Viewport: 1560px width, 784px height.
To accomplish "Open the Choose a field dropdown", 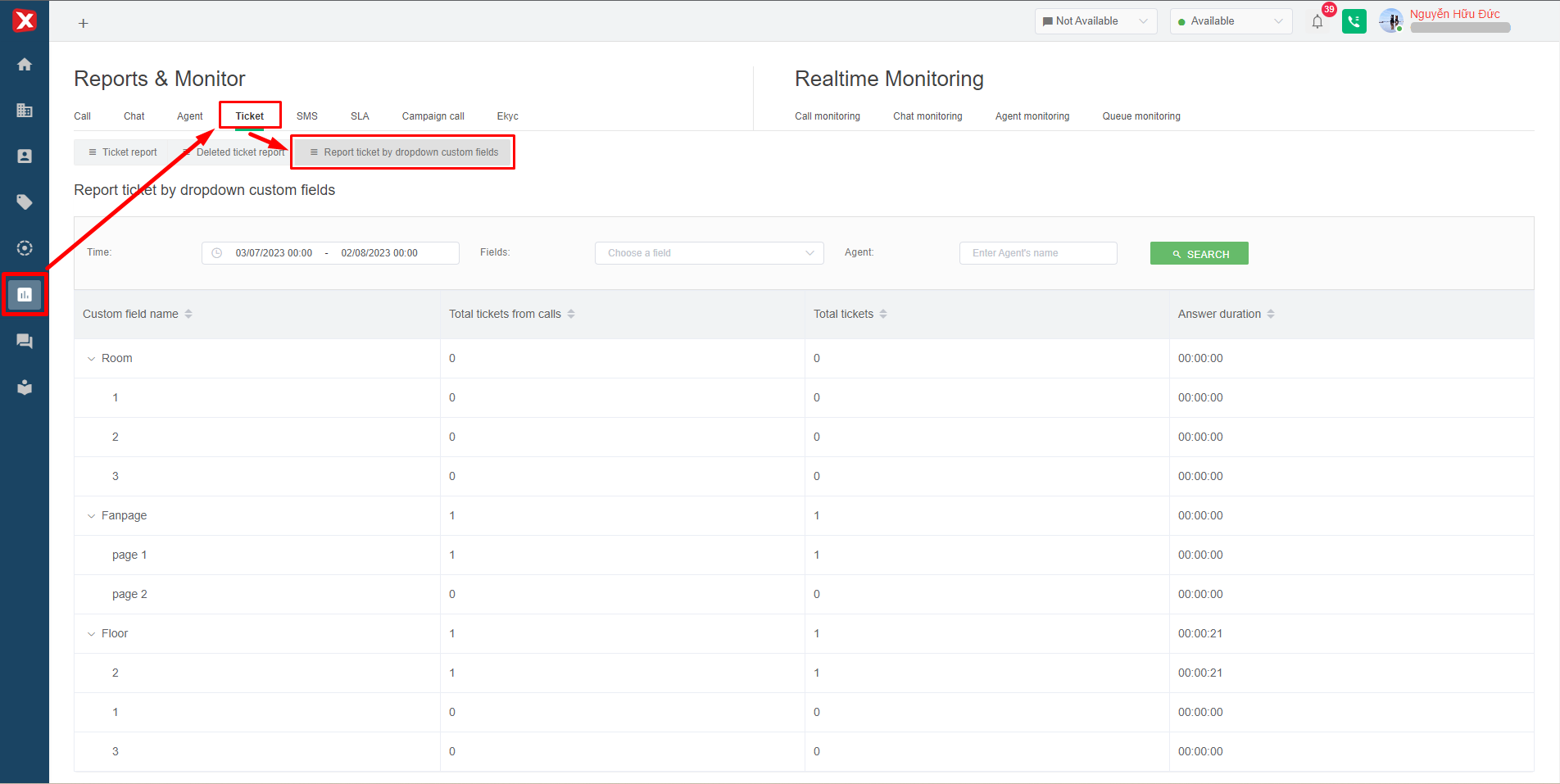I will [x=709, y=253].
